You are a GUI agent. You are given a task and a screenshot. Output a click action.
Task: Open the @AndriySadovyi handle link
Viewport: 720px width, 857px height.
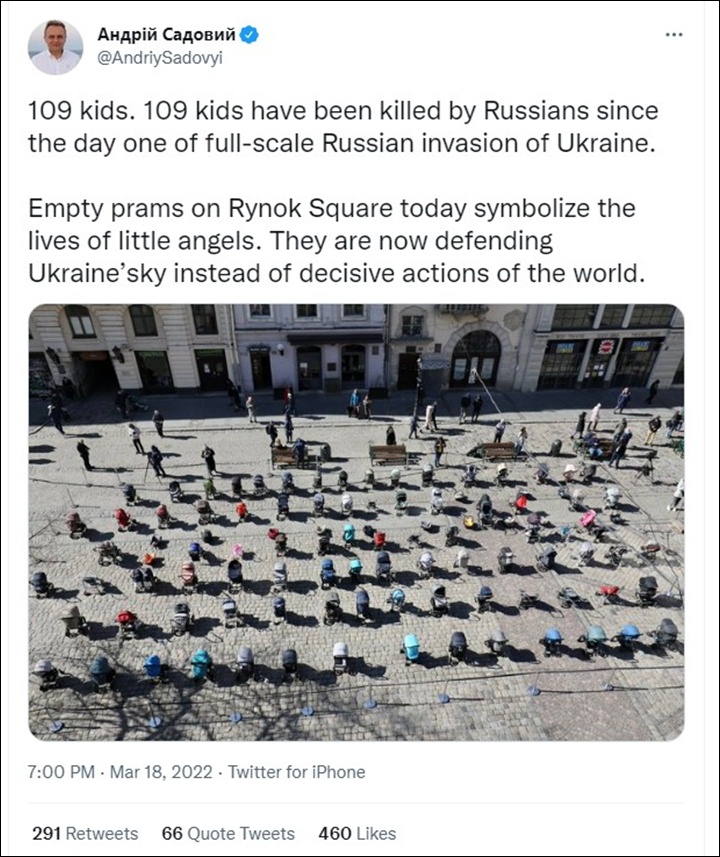point(159,58)
